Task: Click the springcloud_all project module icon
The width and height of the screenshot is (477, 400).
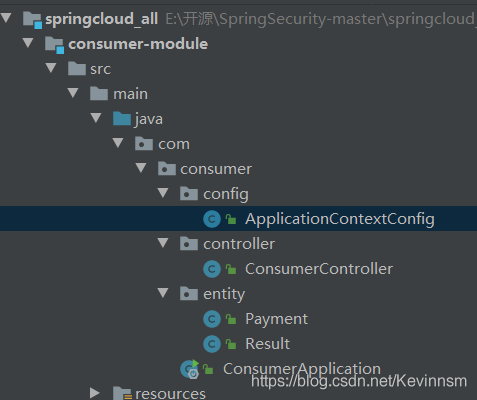Action: (32, 20)
